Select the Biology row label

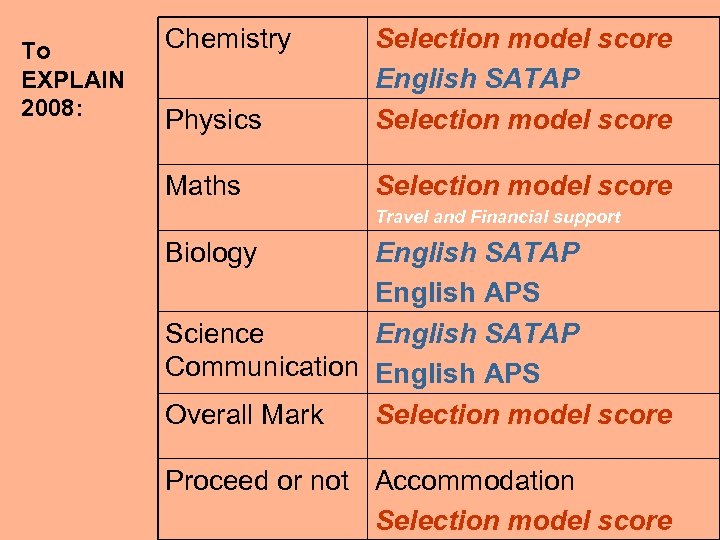pyautogui.click(x=211, y=253)
